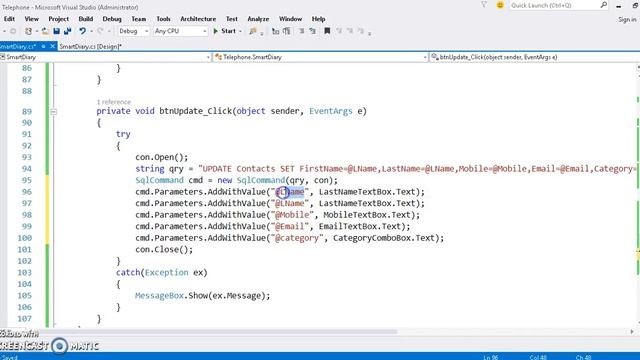Open the undo history dropdown arrow

pos(91,31)
